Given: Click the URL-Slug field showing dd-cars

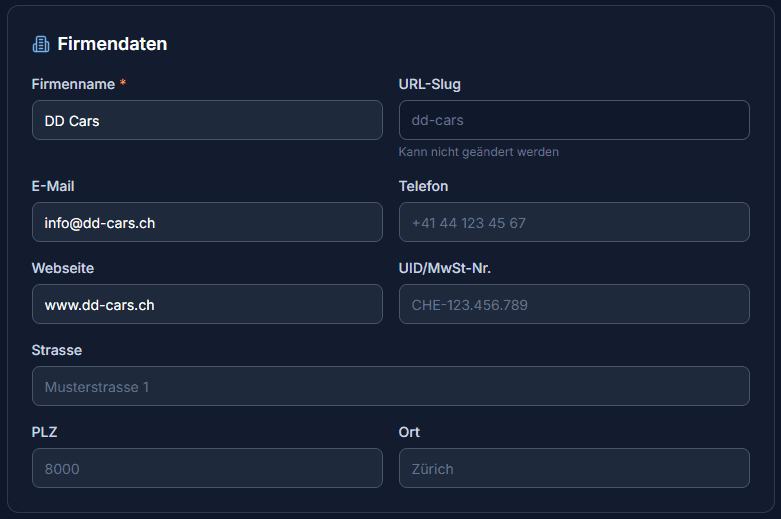Looking at the screenshot, I should (x=574, y=120).
